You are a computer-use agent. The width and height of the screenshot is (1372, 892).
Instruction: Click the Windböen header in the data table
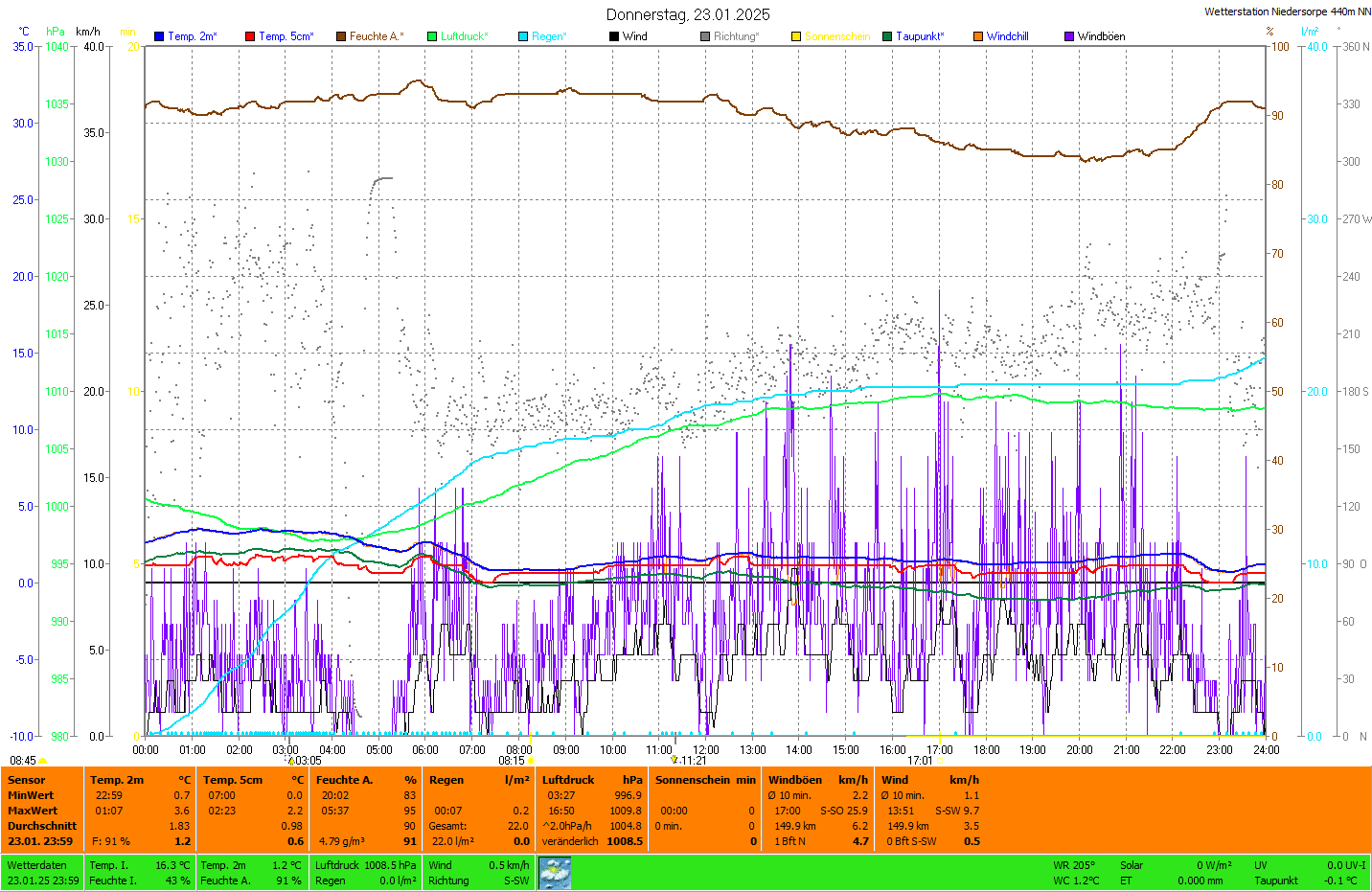tap(795, 780)
